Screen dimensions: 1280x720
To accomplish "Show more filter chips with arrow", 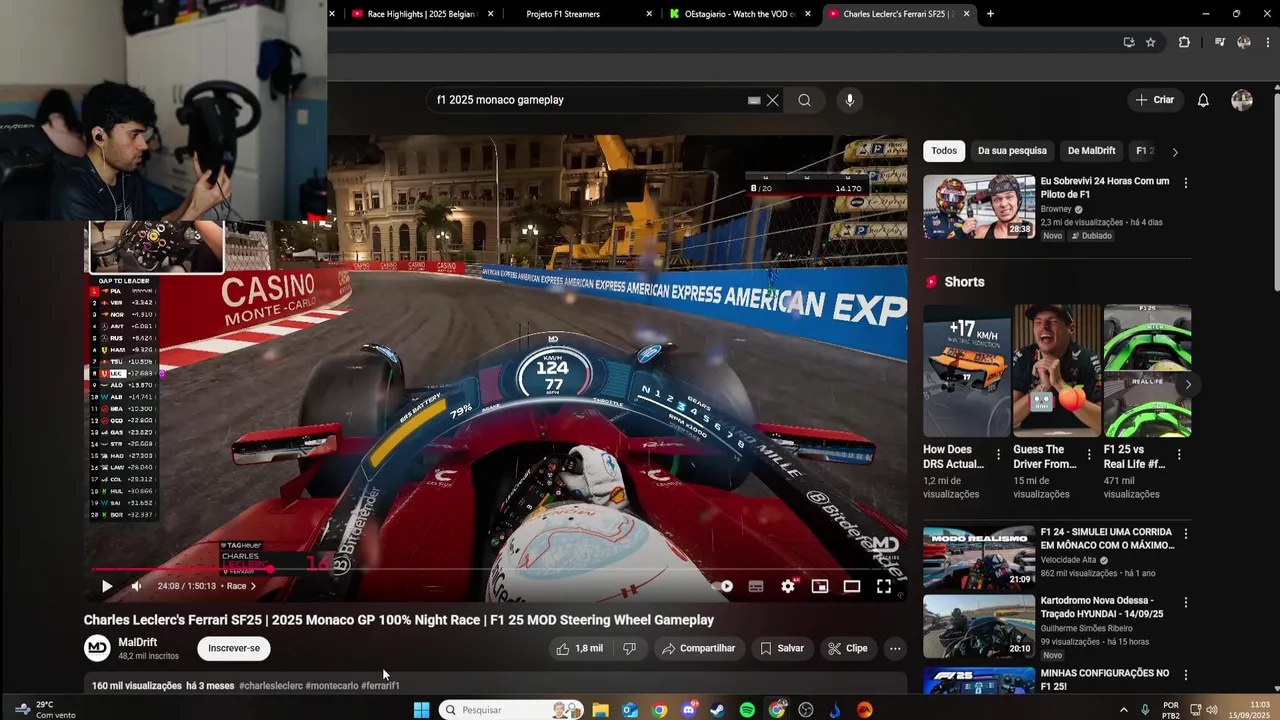I will click(x=1175, y=152).
